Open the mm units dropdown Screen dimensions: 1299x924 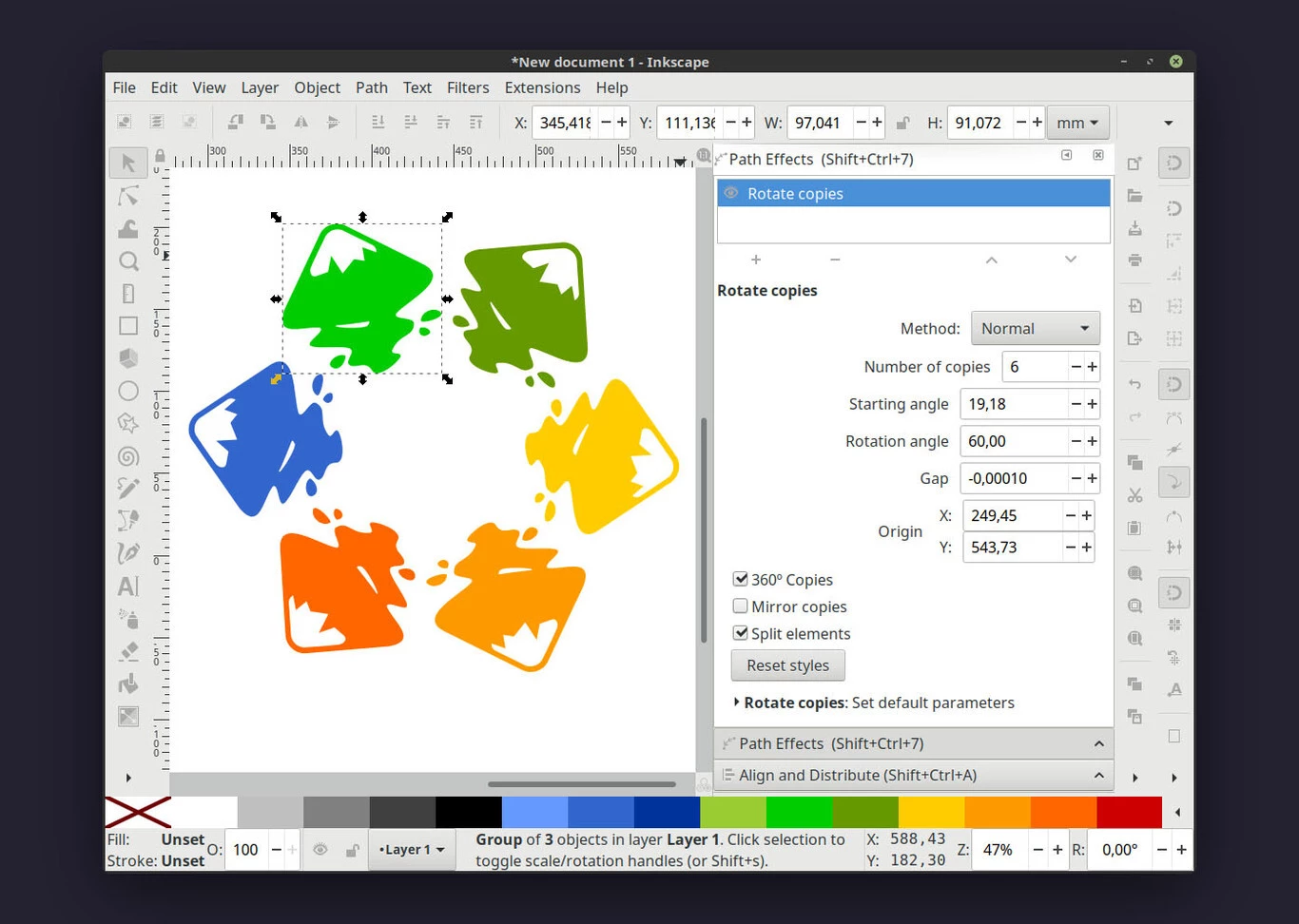click(x=1076, y=123)
